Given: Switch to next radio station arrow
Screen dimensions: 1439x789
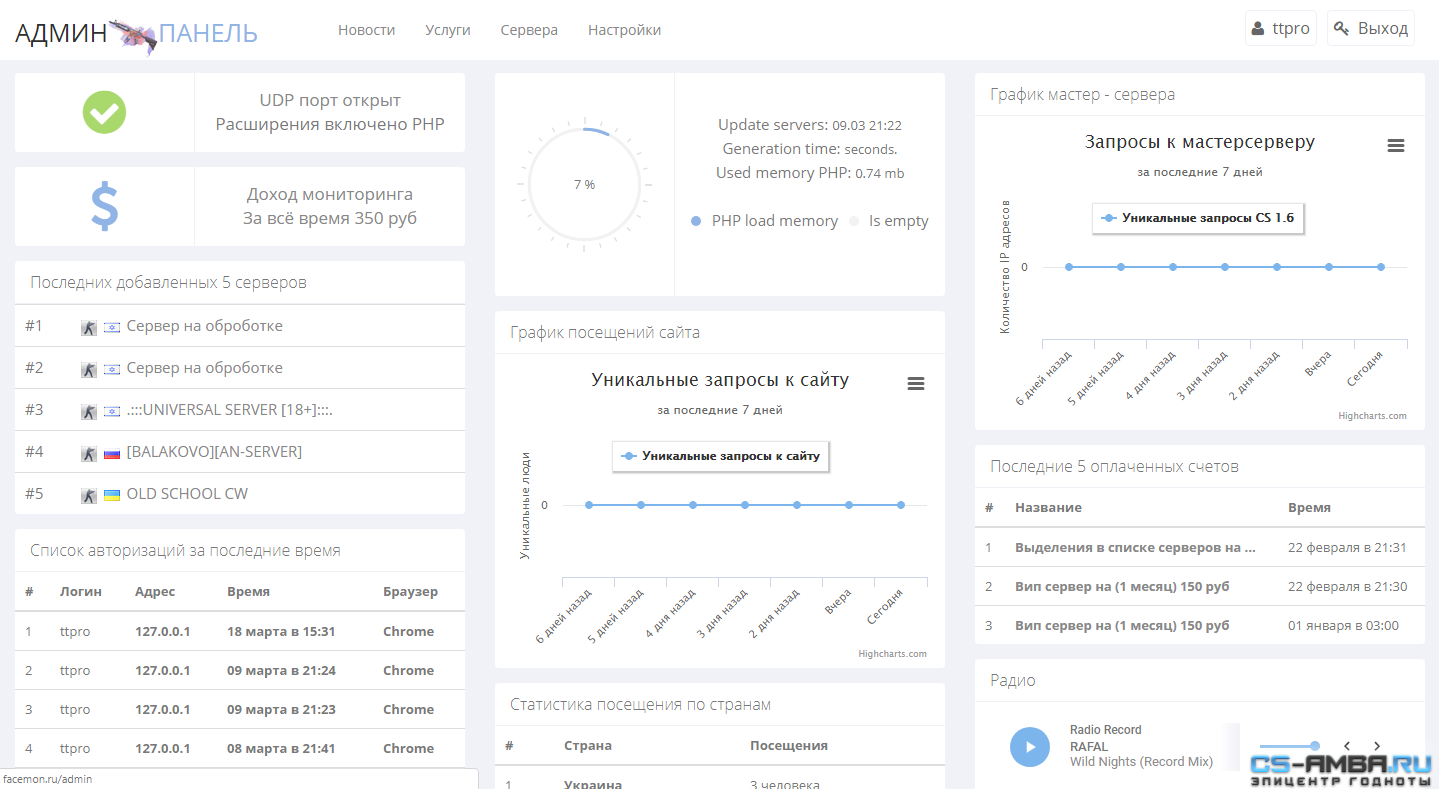Looking at the screenshot, I should (1377, 746).
